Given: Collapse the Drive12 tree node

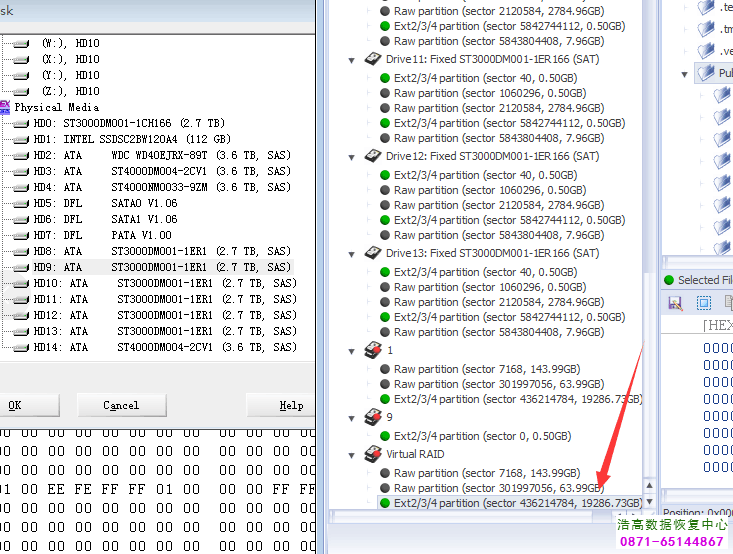Looking at the screenshot, I should [352, 157].
